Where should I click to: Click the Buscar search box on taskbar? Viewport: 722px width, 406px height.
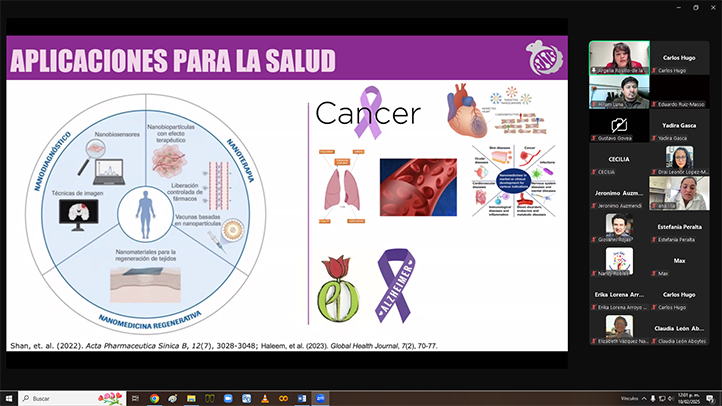click(x=72, y=399)
